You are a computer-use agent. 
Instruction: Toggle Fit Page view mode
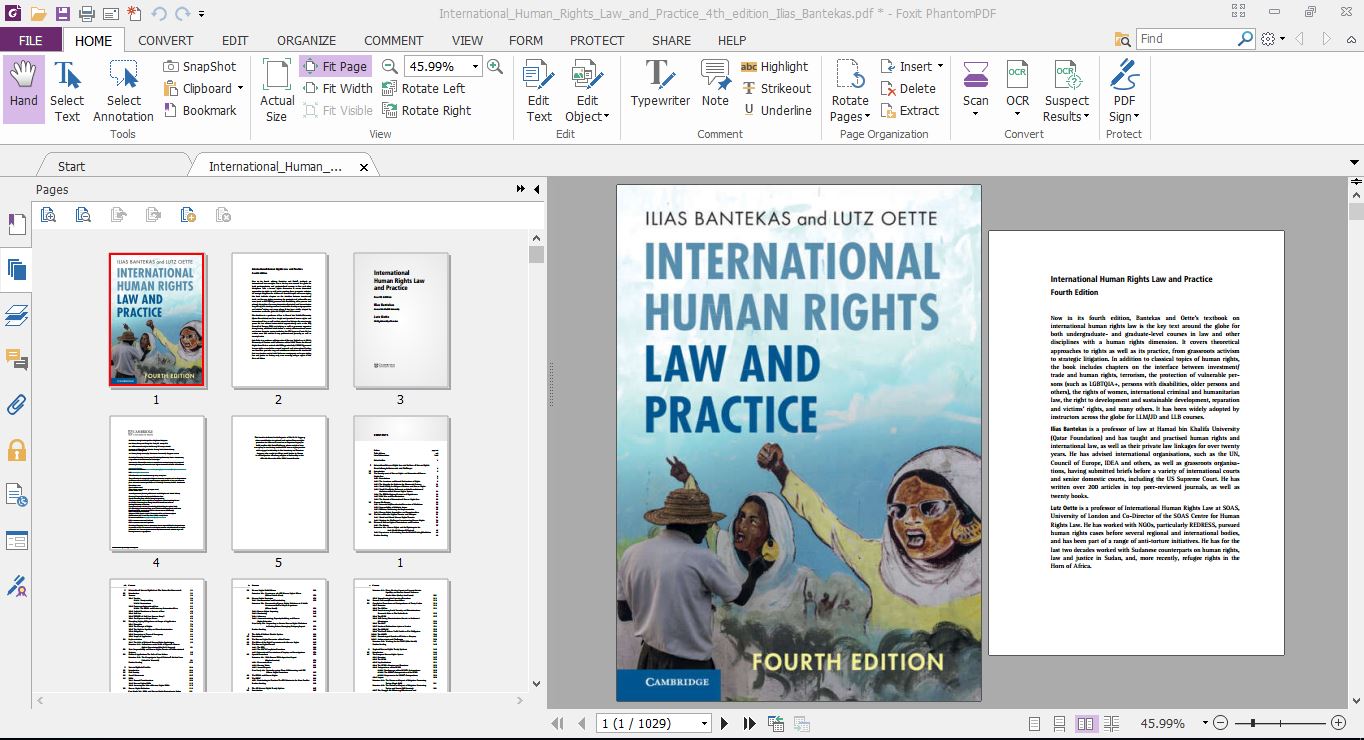pos(335,66)
